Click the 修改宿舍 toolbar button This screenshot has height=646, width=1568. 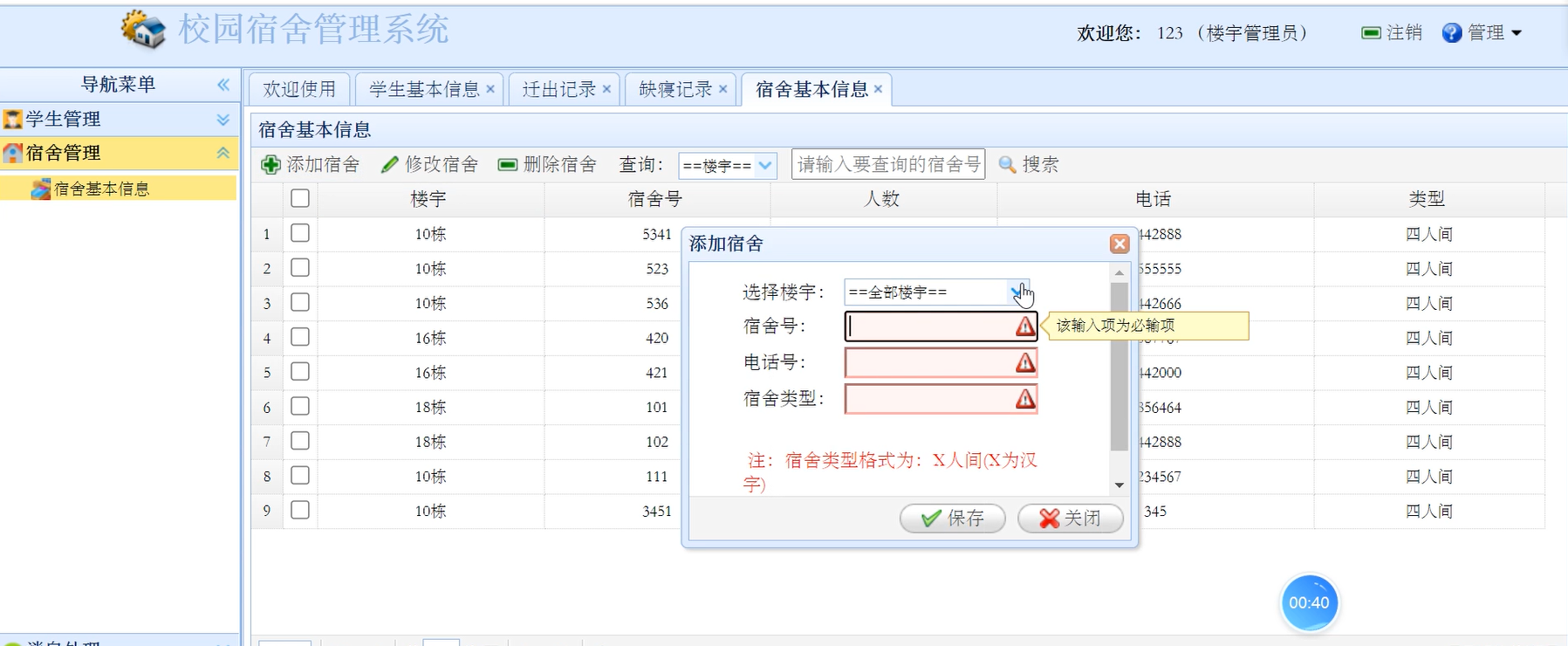[x=429, y=165]
